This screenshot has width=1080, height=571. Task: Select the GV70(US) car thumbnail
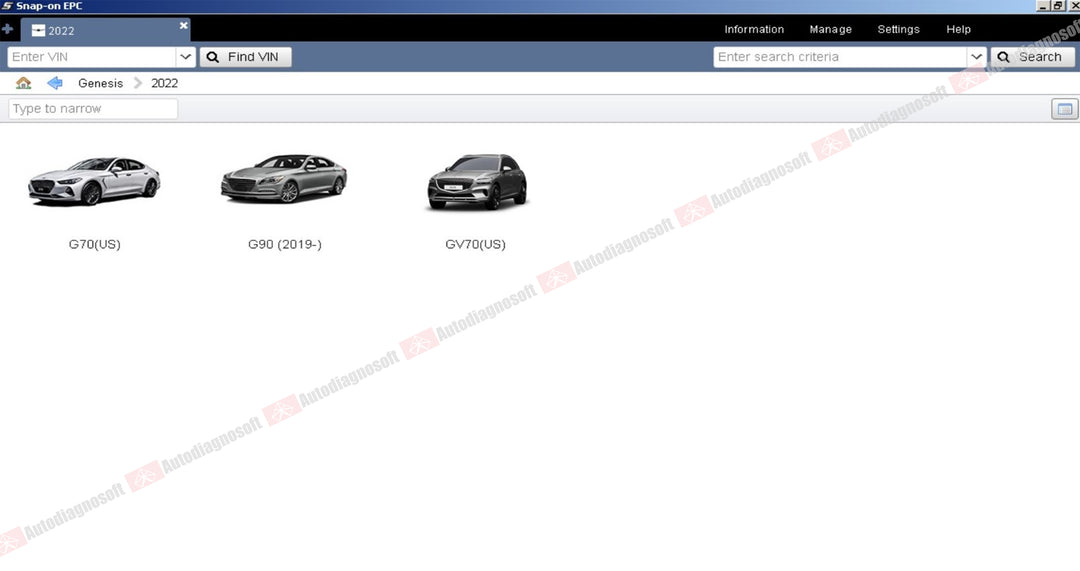(x=477, y=181)
